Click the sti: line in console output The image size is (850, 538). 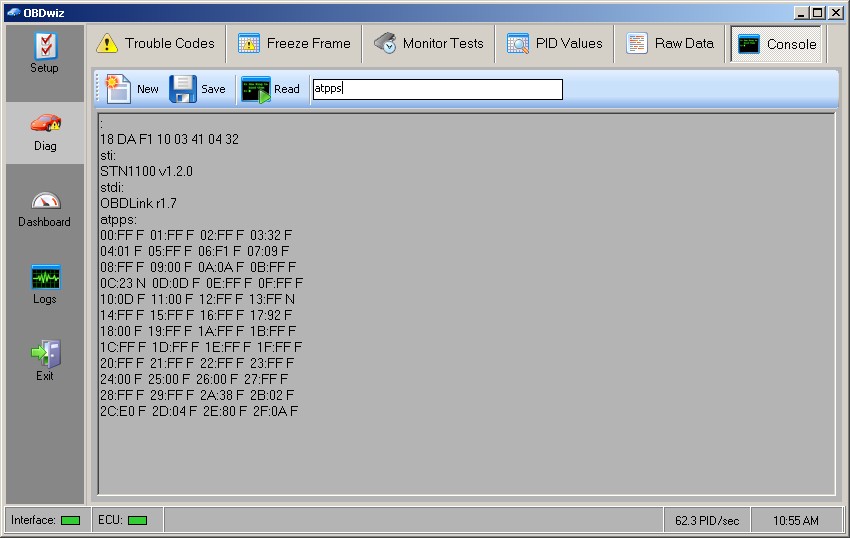(108, 156)
